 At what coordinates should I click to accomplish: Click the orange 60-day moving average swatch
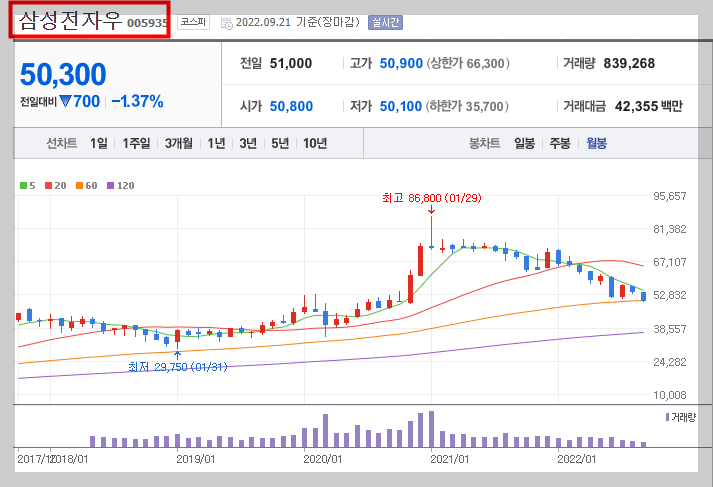click(79, 186)
